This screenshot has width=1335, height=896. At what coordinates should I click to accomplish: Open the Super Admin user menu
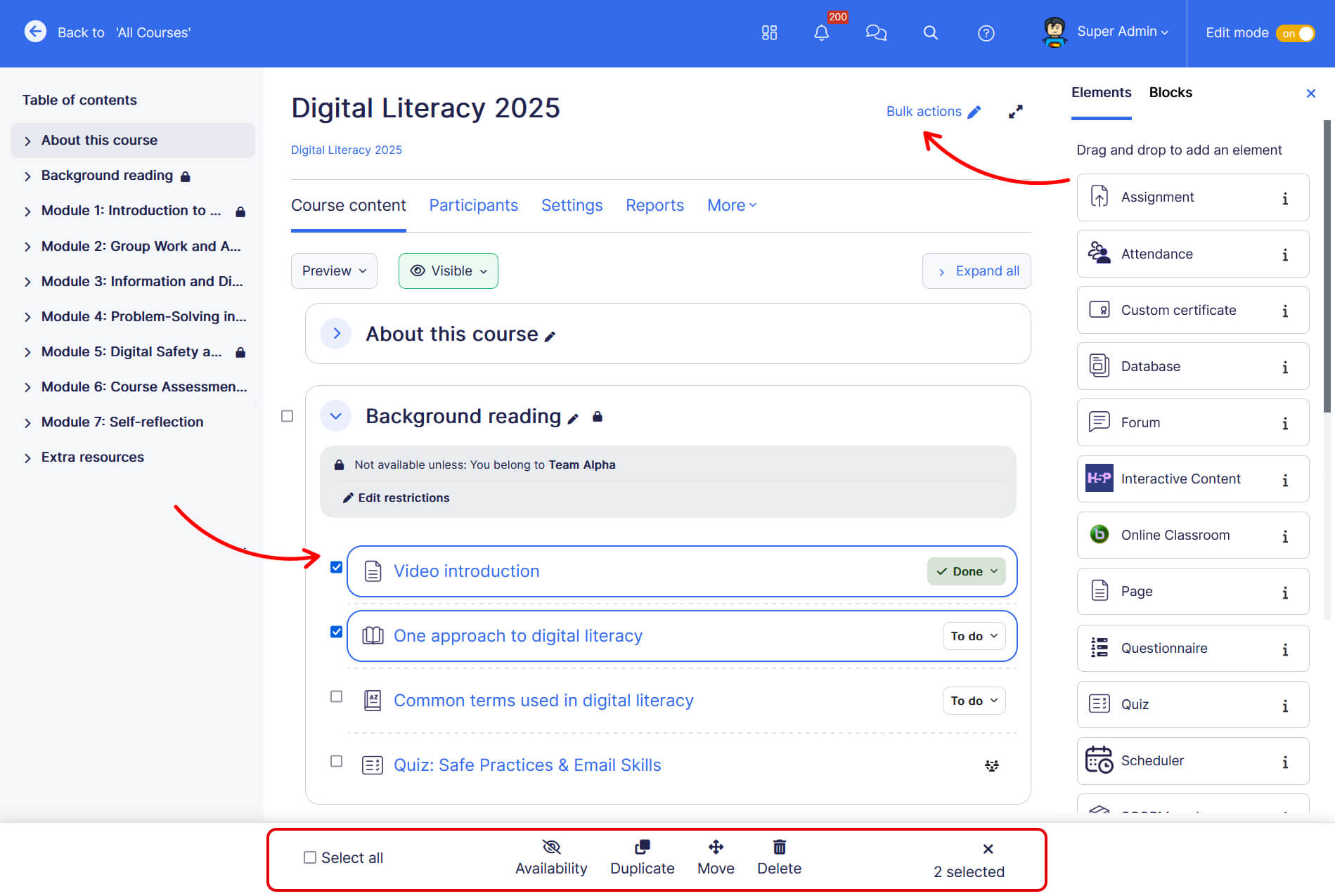(1104, 32)
